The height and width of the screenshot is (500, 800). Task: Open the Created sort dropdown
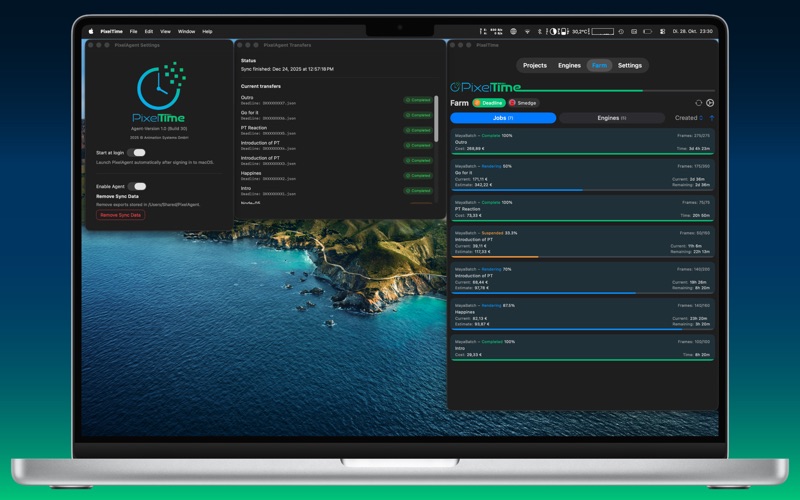click(689, 118)
